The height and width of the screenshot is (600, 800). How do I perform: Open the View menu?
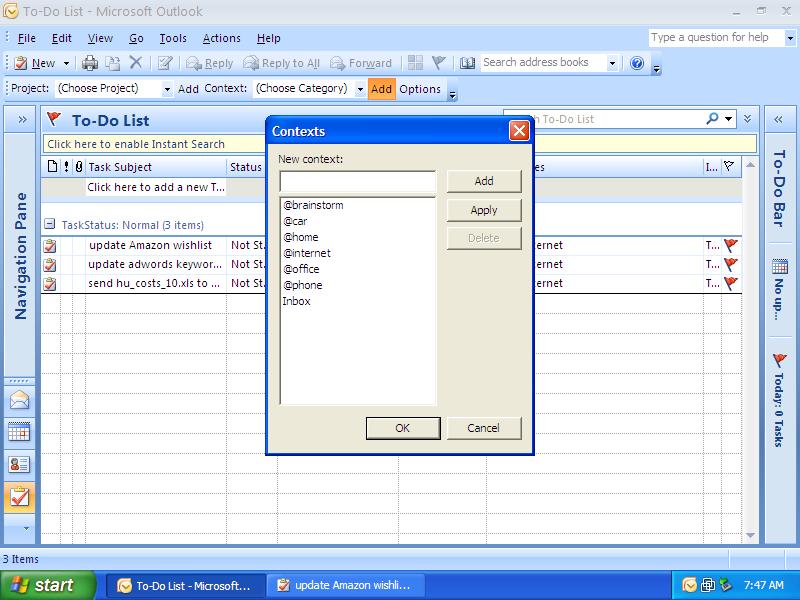click(100, 38)
